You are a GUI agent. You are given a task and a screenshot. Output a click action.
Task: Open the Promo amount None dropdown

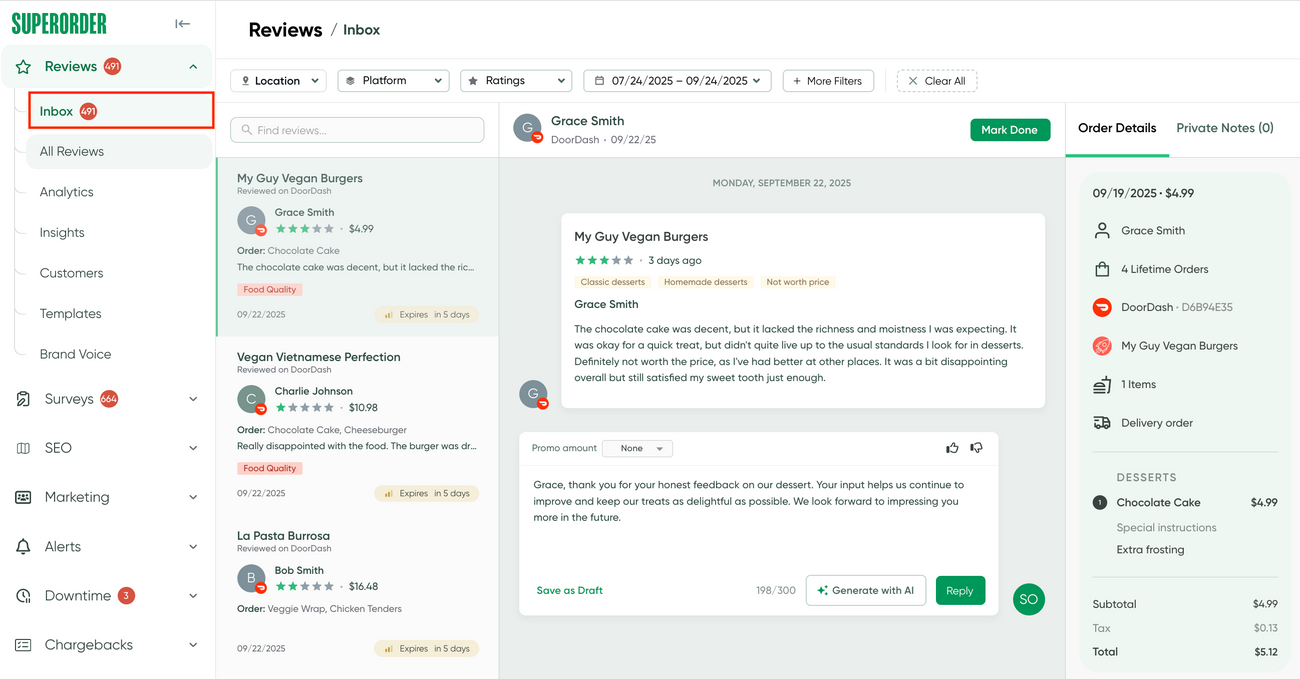coord(638,448)
